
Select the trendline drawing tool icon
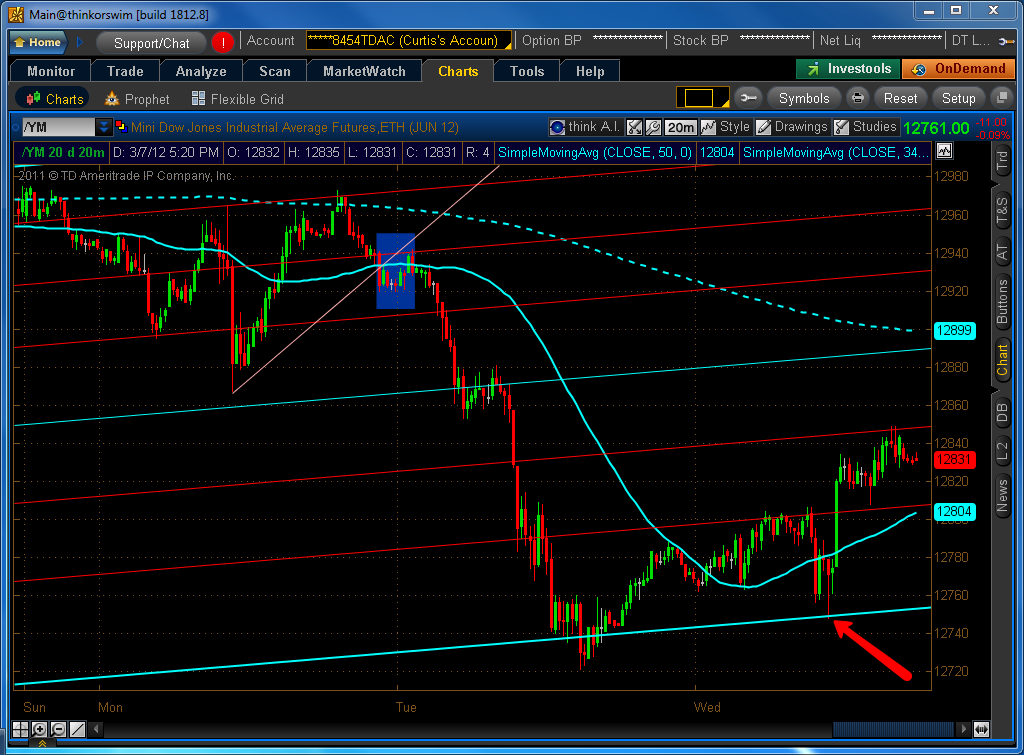77,729
